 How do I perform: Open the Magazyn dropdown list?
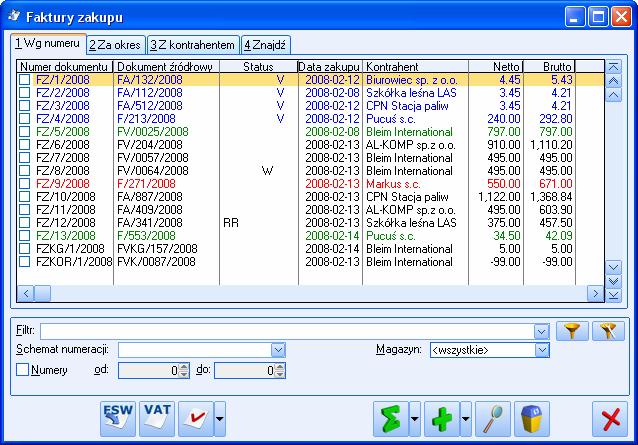pos(542,350)
